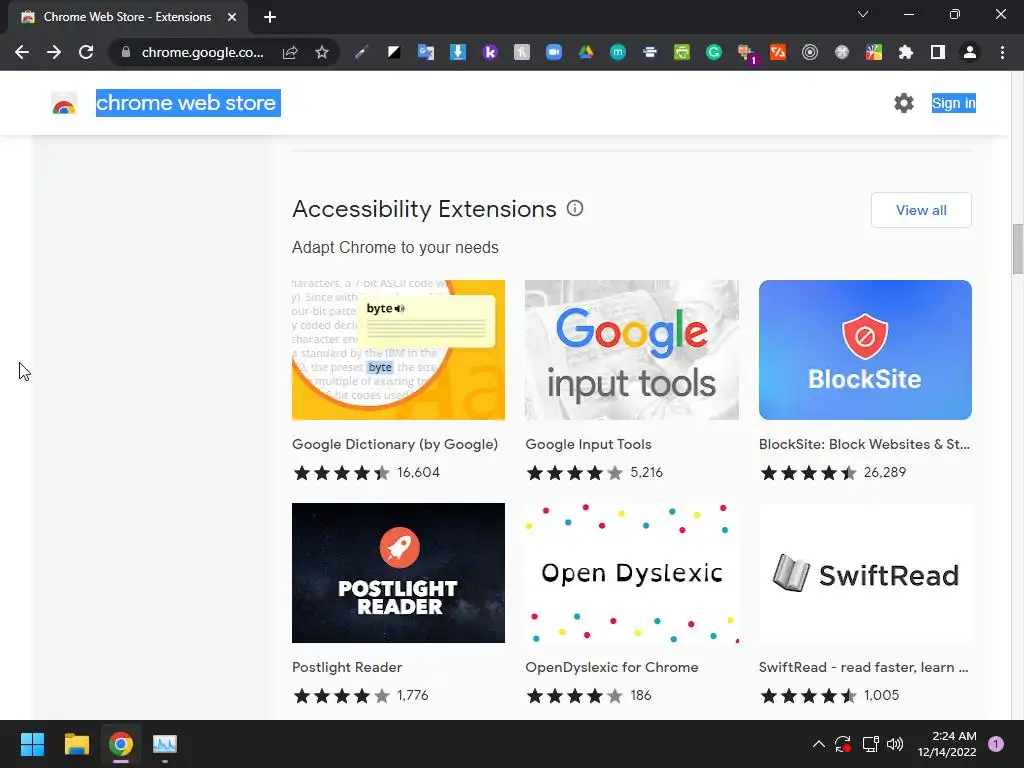Image resolution: width=1024 pixels, height=768 pixels.
Task: Open the Chrome profile avatar
Action: click(x=970, y=52)
